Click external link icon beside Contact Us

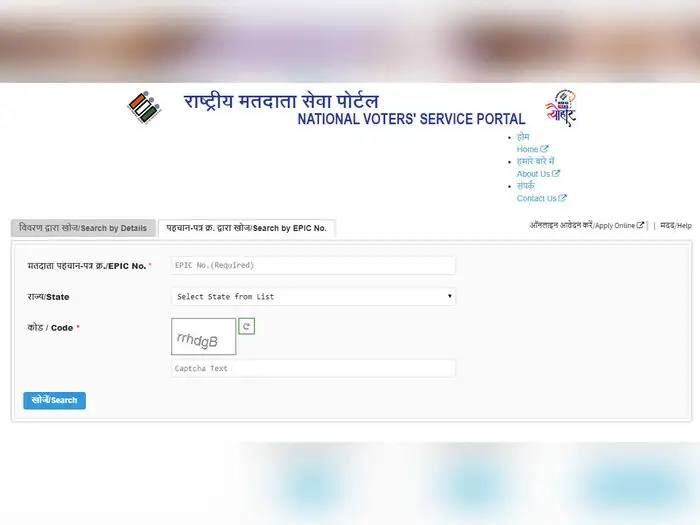(562, 198)
